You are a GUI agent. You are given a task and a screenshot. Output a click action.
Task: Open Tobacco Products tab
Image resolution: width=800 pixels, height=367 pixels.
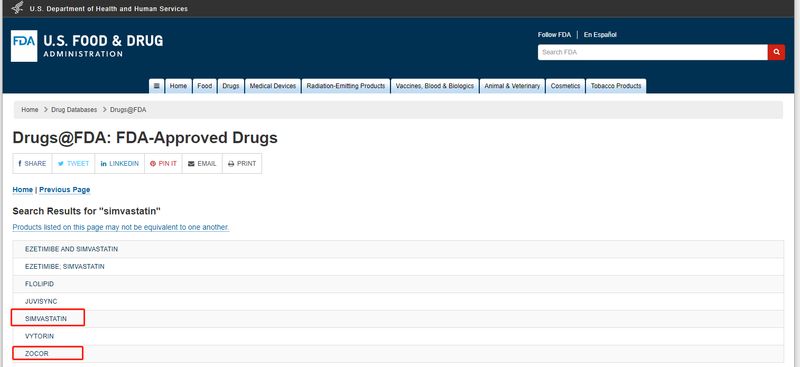[x=616, y=86]
